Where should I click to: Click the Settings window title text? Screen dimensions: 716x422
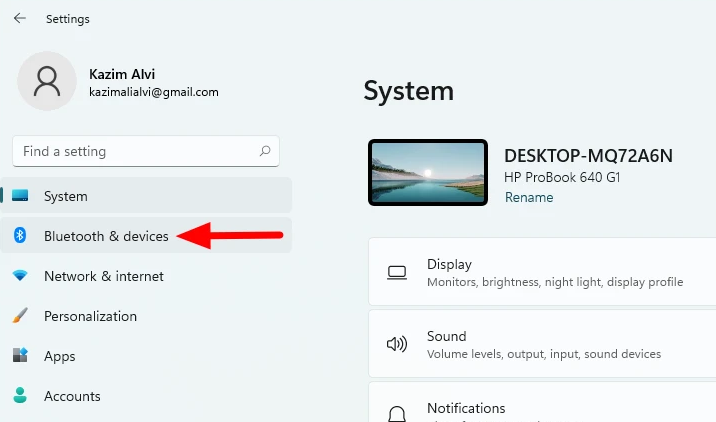point(68,19)
